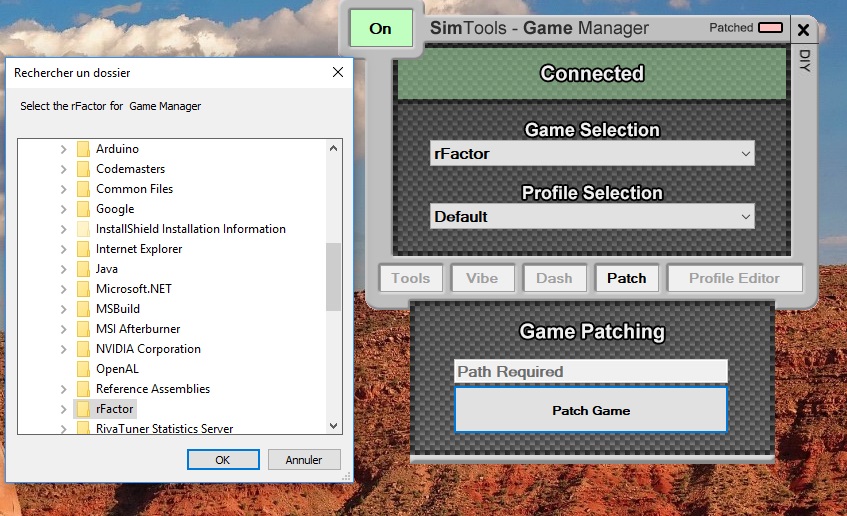Viewport: 847px width, 516px height.
Task: Switch to the Tools tab
Action: point(411,278)
